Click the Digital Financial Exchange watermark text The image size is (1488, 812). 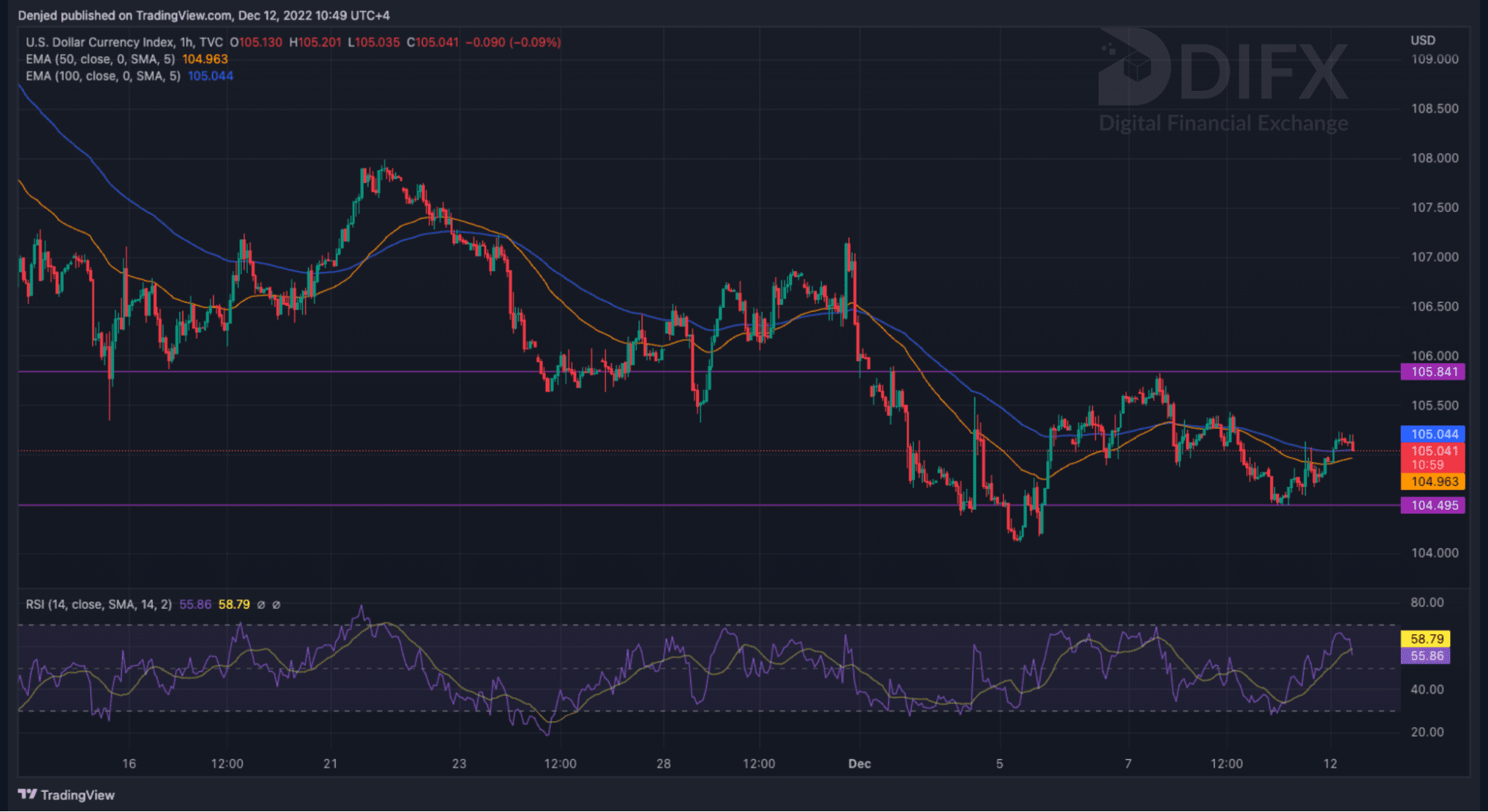click(1223, 123)
